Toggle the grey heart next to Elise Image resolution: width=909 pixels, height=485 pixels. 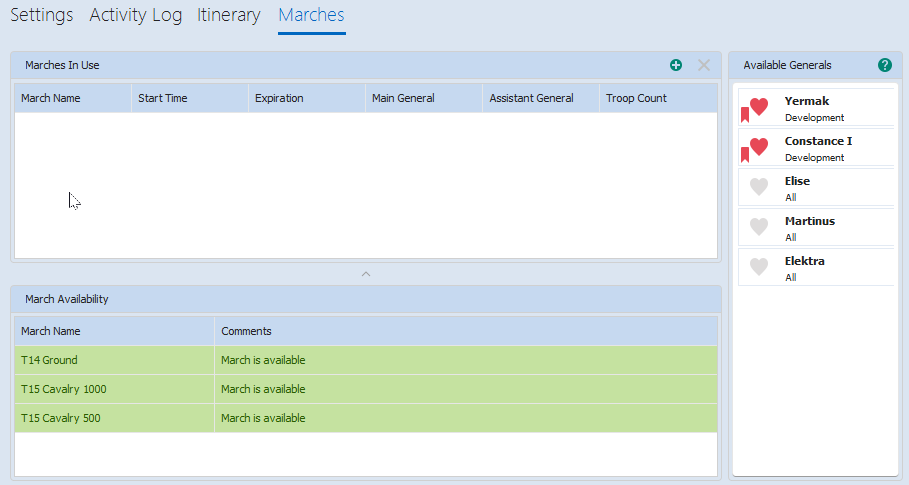[759, 186]
